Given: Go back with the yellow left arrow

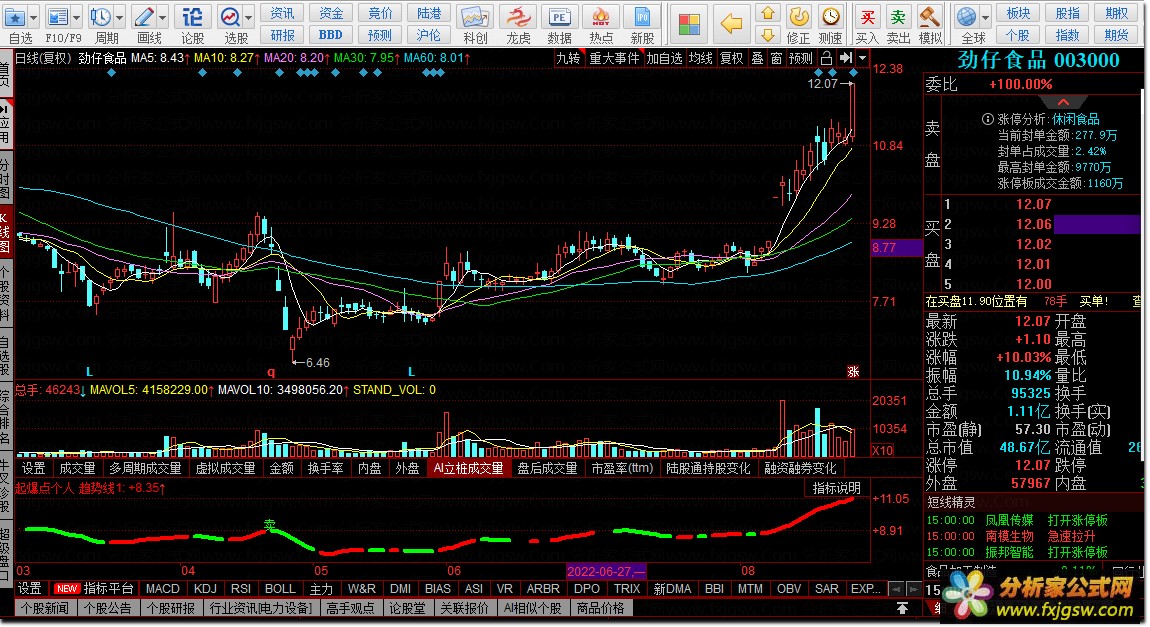Looking at the screenshot, I should (731, 24).
